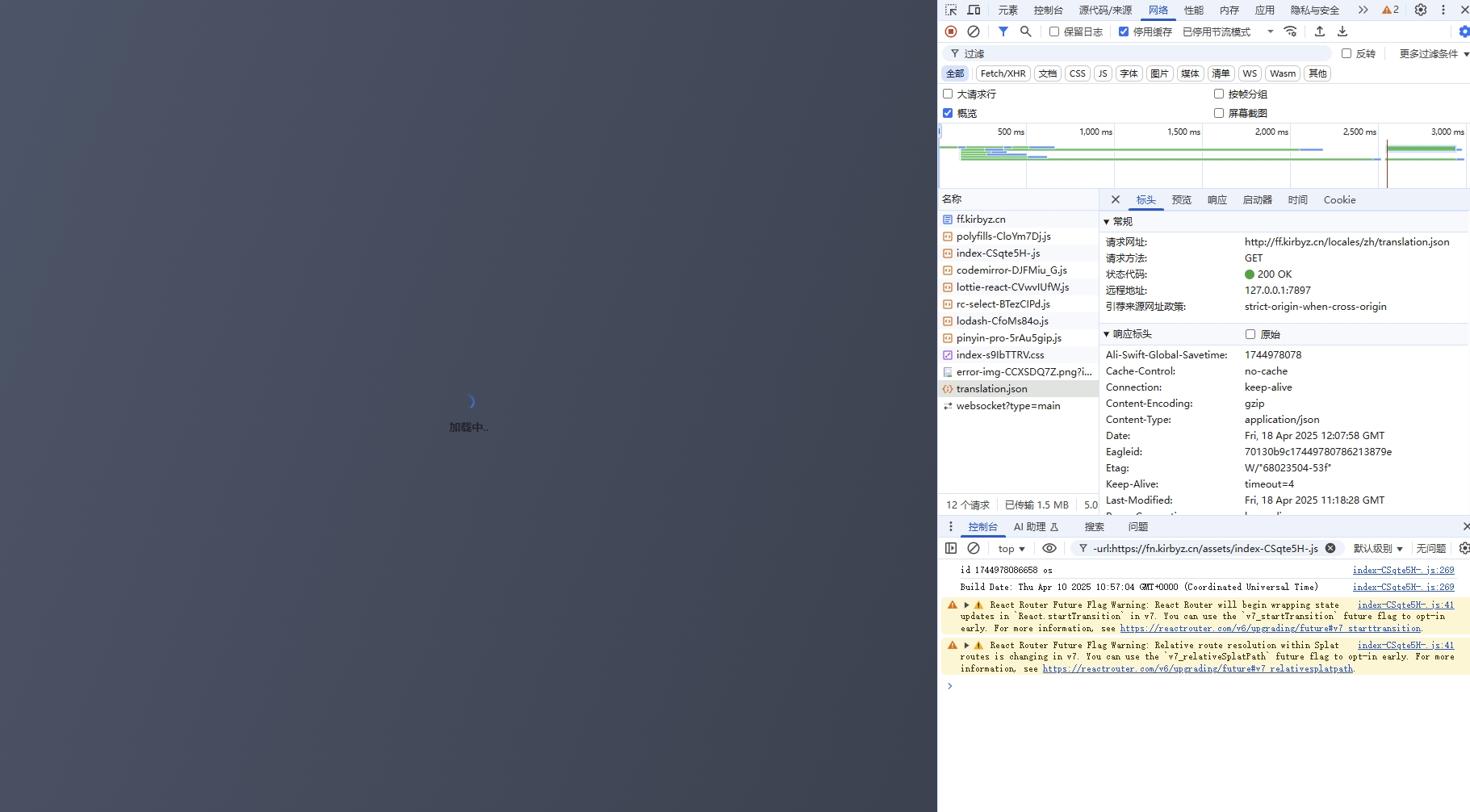
Task: Click the more tabs chevron icon
Action: (x=1363, y=10)
